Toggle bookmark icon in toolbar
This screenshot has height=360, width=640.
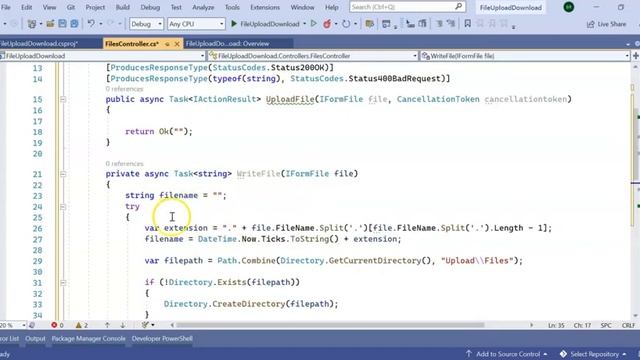pos(468,24)
